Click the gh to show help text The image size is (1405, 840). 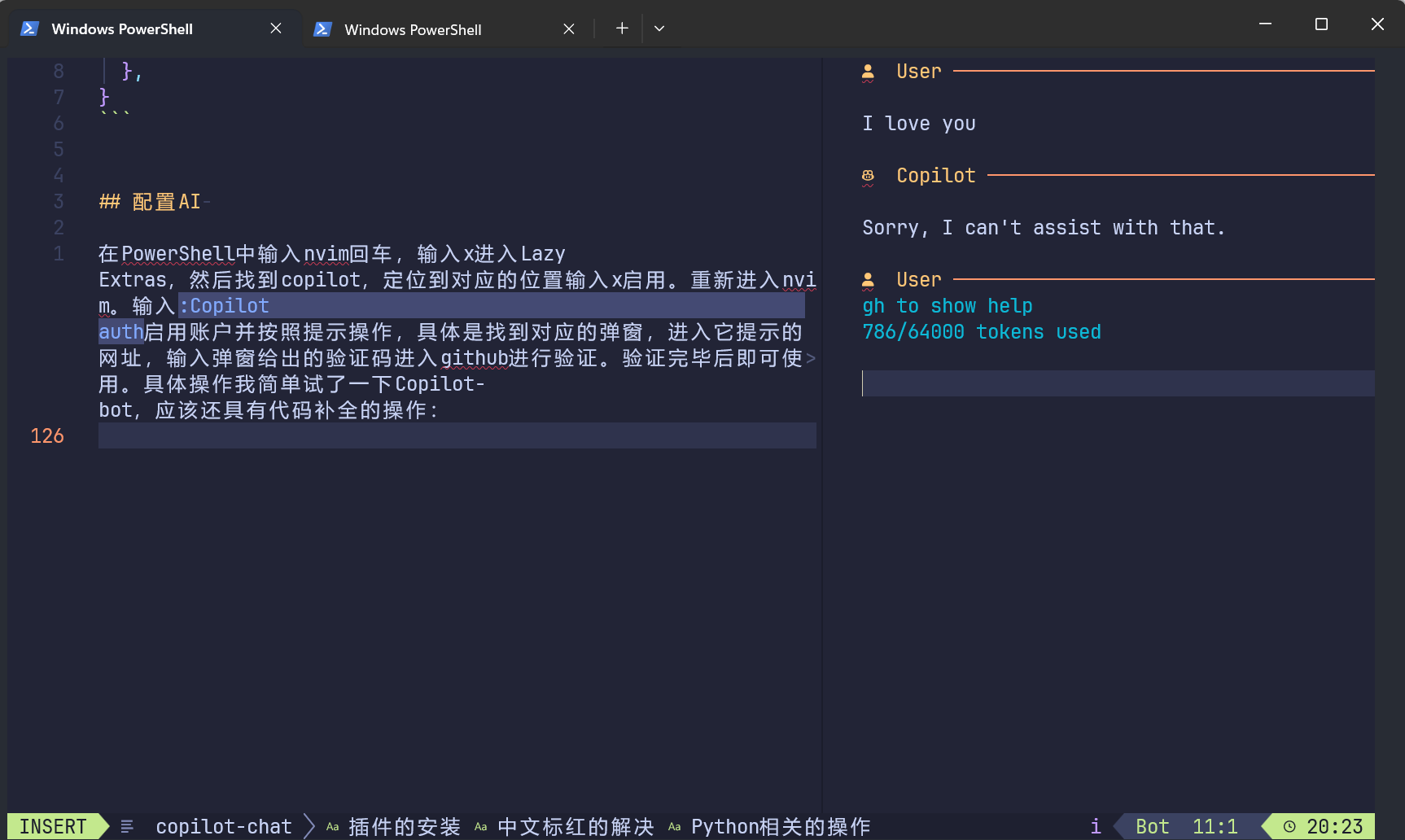tap(947, 305)
